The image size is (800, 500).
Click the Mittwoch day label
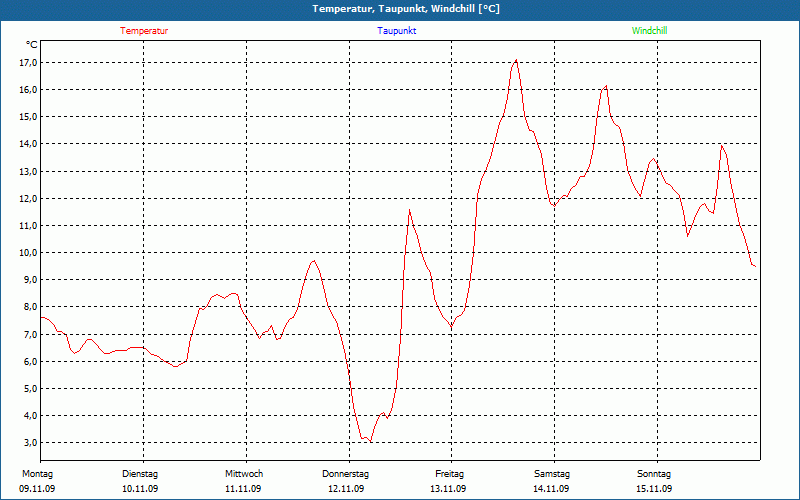coord(244,474)
